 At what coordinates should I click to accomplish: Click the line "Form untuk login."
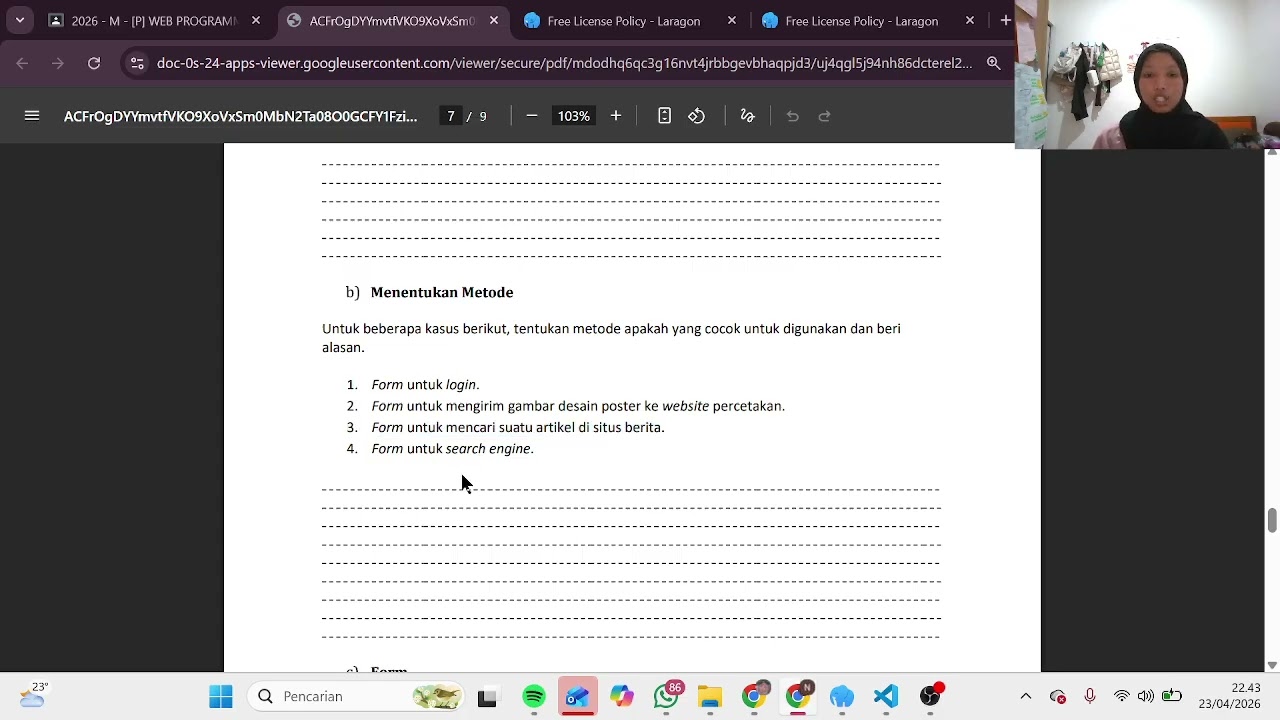pos(425,385)
